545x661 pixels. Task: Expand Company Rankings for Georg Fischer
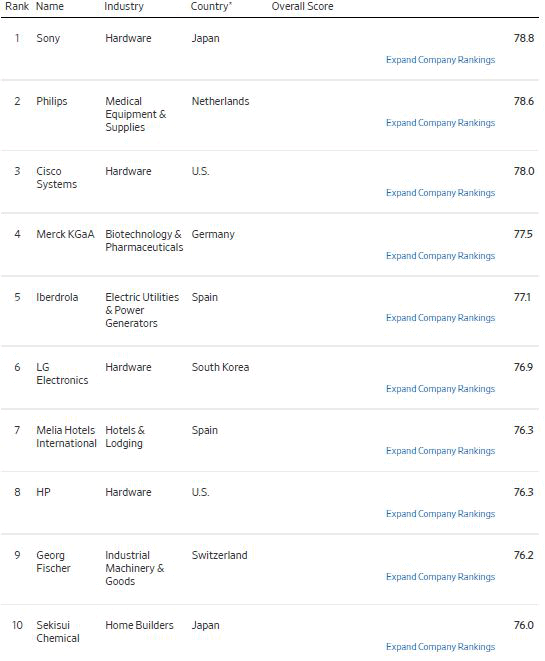pos(440,577)
